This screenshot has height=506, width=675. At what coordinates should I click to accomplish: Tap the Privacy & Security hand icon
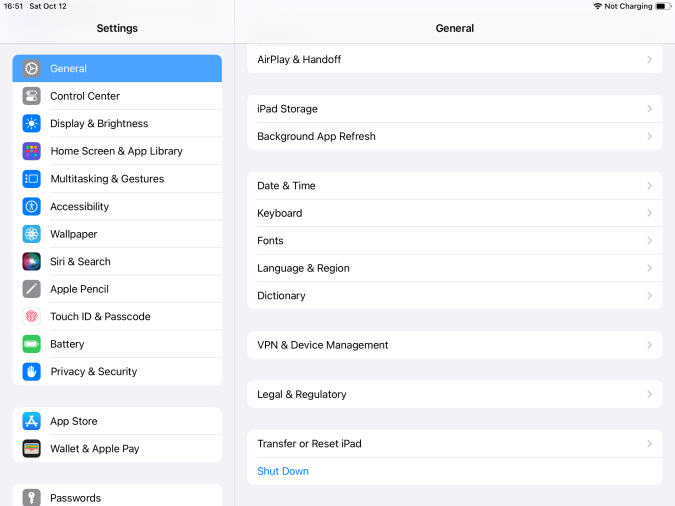coord(31,372)
